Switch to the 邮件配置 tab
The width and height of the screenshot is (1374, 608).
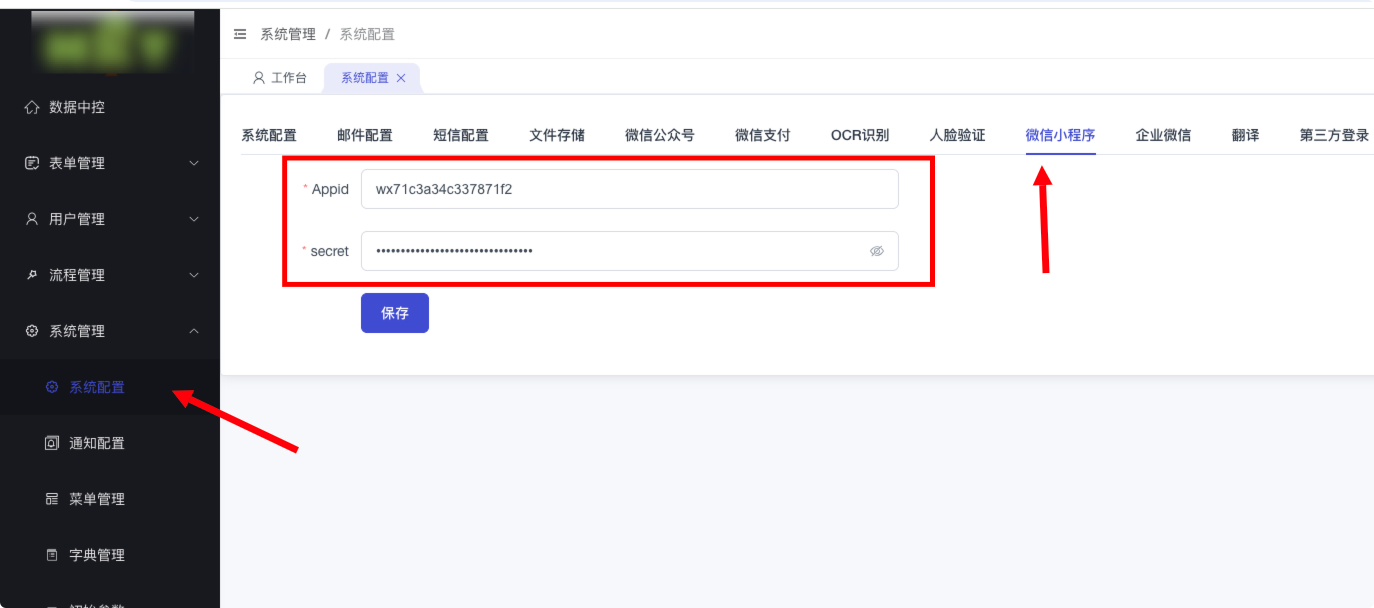coord(365,135)
